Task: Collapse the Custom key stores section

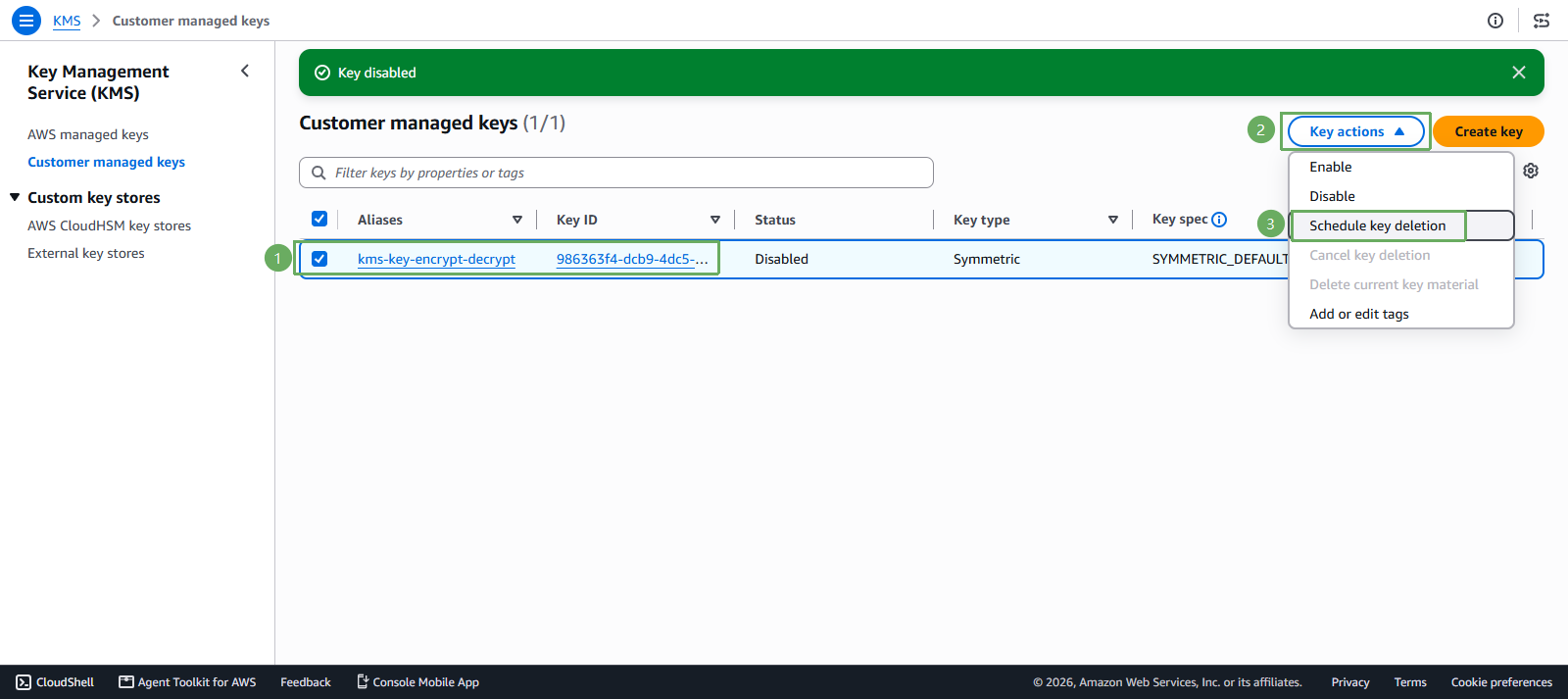Action: click(x=15, y=197)
